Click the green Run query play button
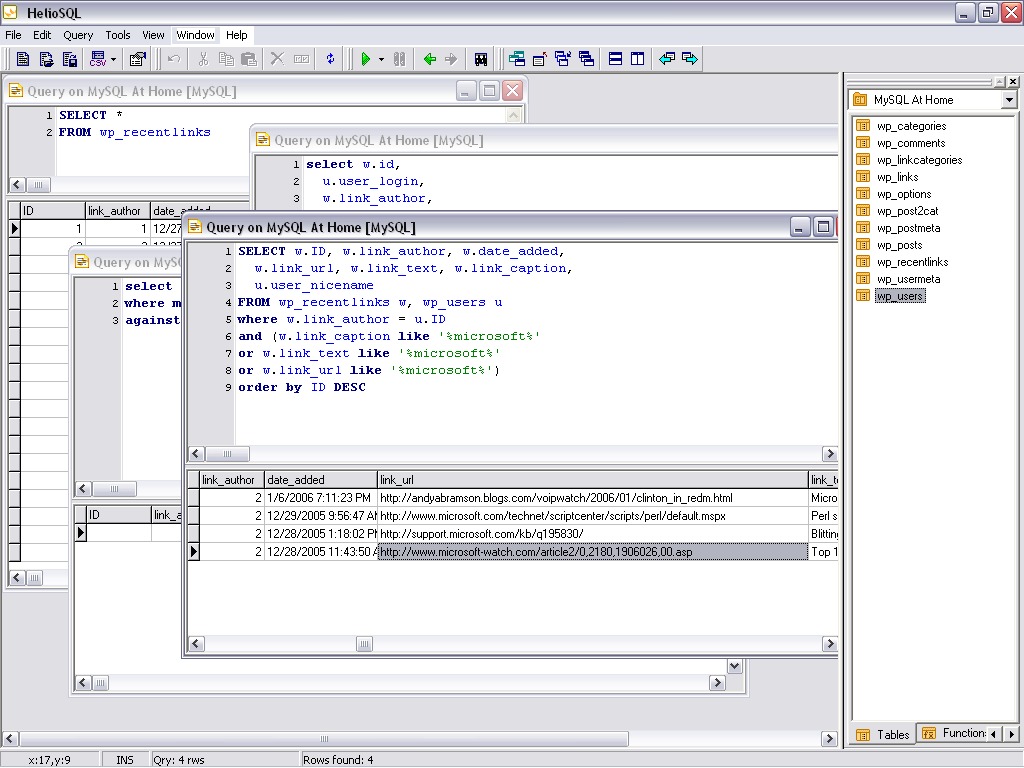The image size is (1024, 768). click(366, 60)
